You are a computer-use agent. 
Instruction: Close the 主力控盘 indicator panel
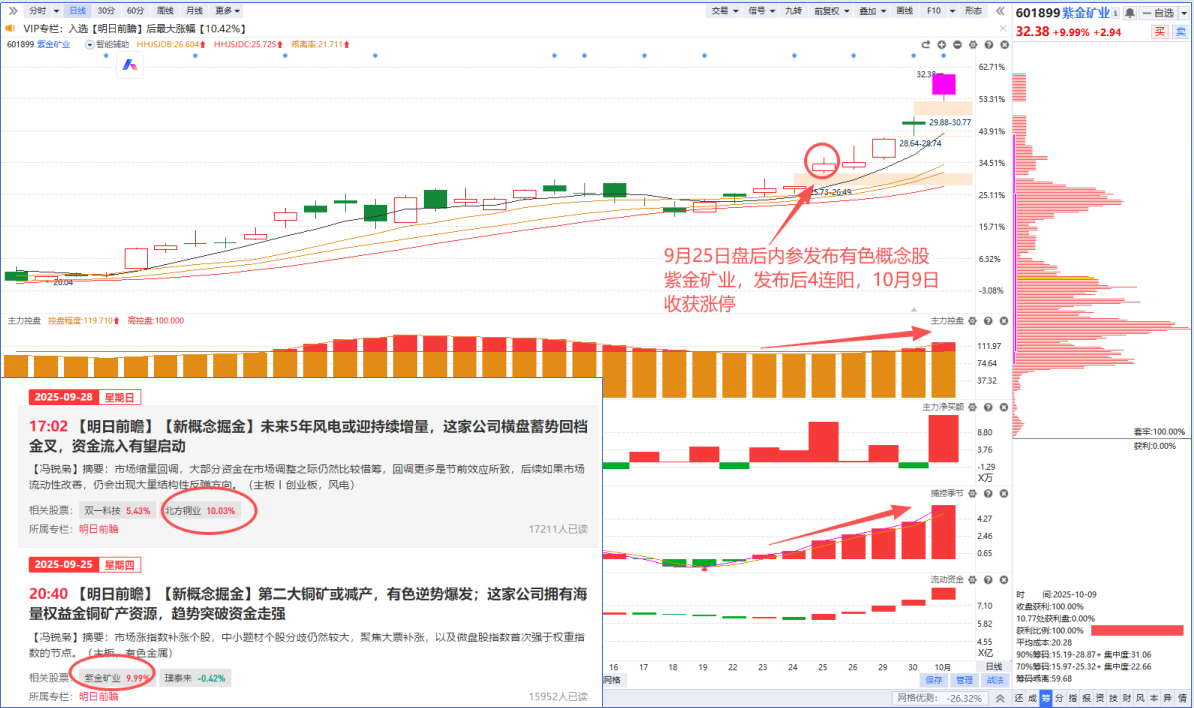(1004, 321)
